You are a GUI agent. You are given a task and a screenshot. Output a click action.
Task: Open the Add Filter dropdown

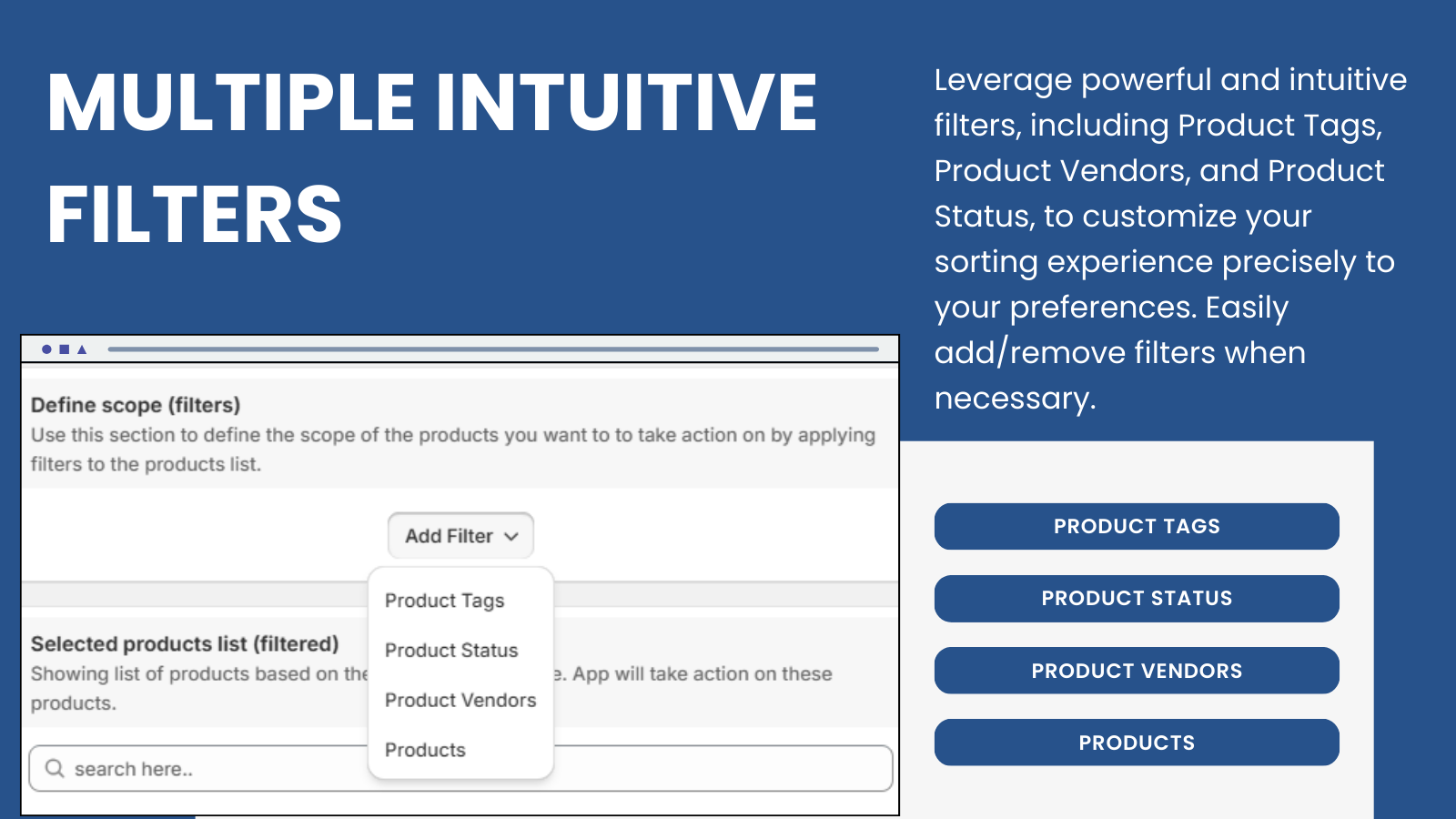pyautogui.click(x=460, y=536)
